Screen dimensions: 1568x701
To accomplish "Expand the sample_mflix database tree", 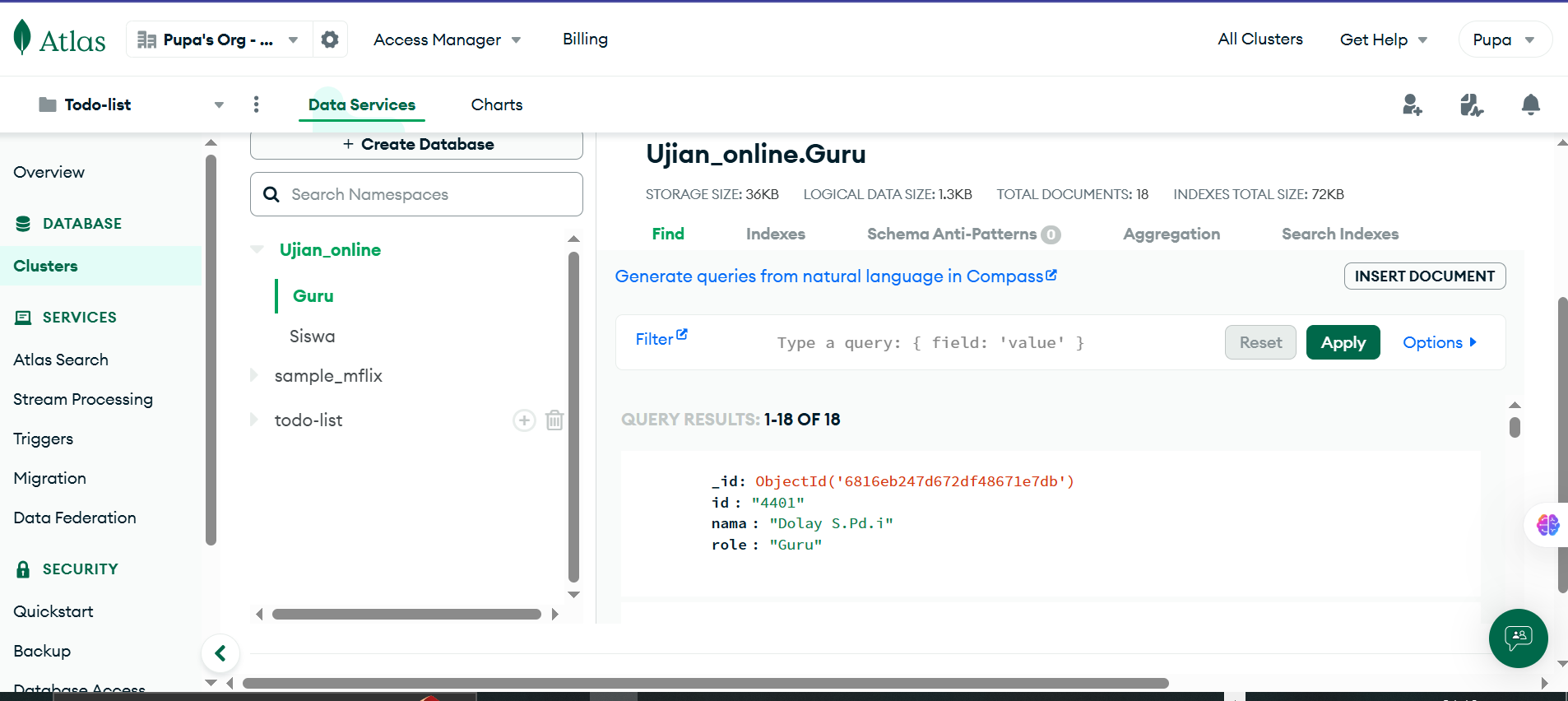I will [x=254, y=375].
